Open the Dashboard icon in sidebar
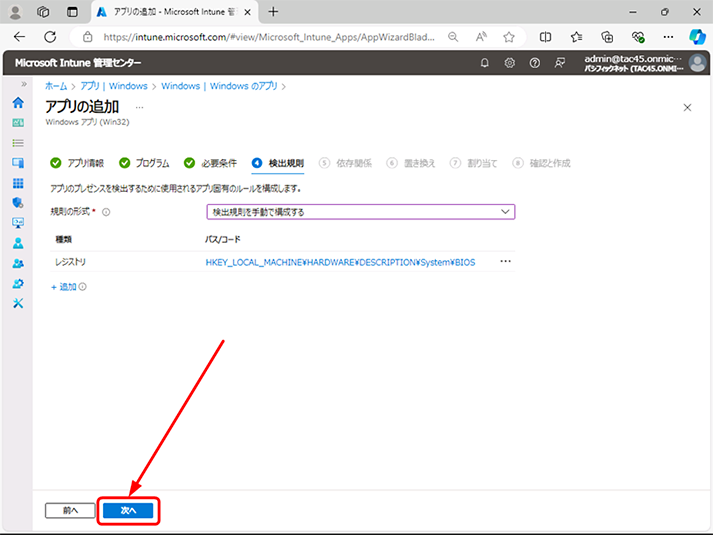713x535 pixels. (18, 123)
